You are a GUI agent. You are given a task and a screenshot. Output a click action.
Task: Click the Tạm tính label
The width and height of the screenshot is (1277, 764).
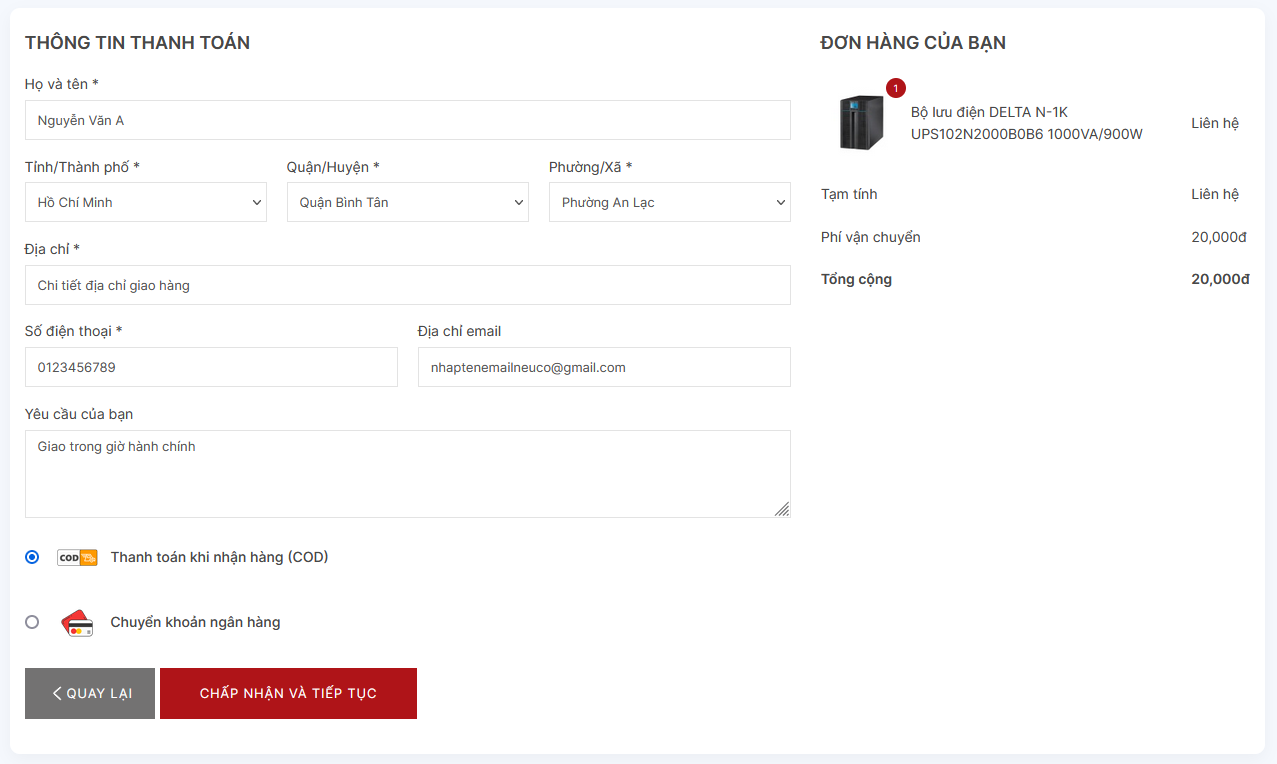click(849, 194)
